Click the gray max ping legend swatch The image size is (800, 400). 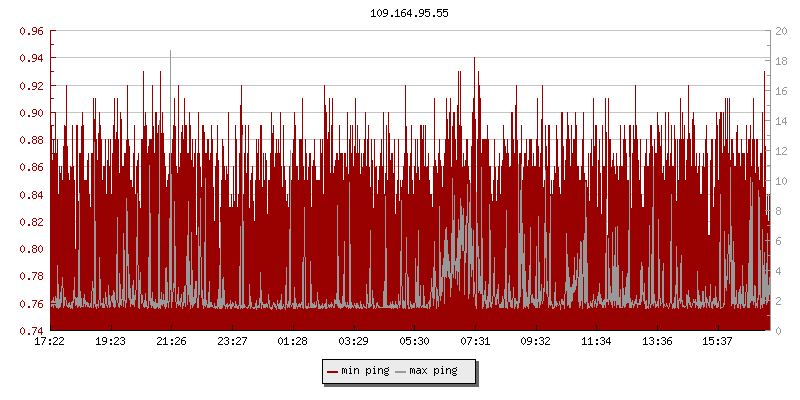pos(401,371)
